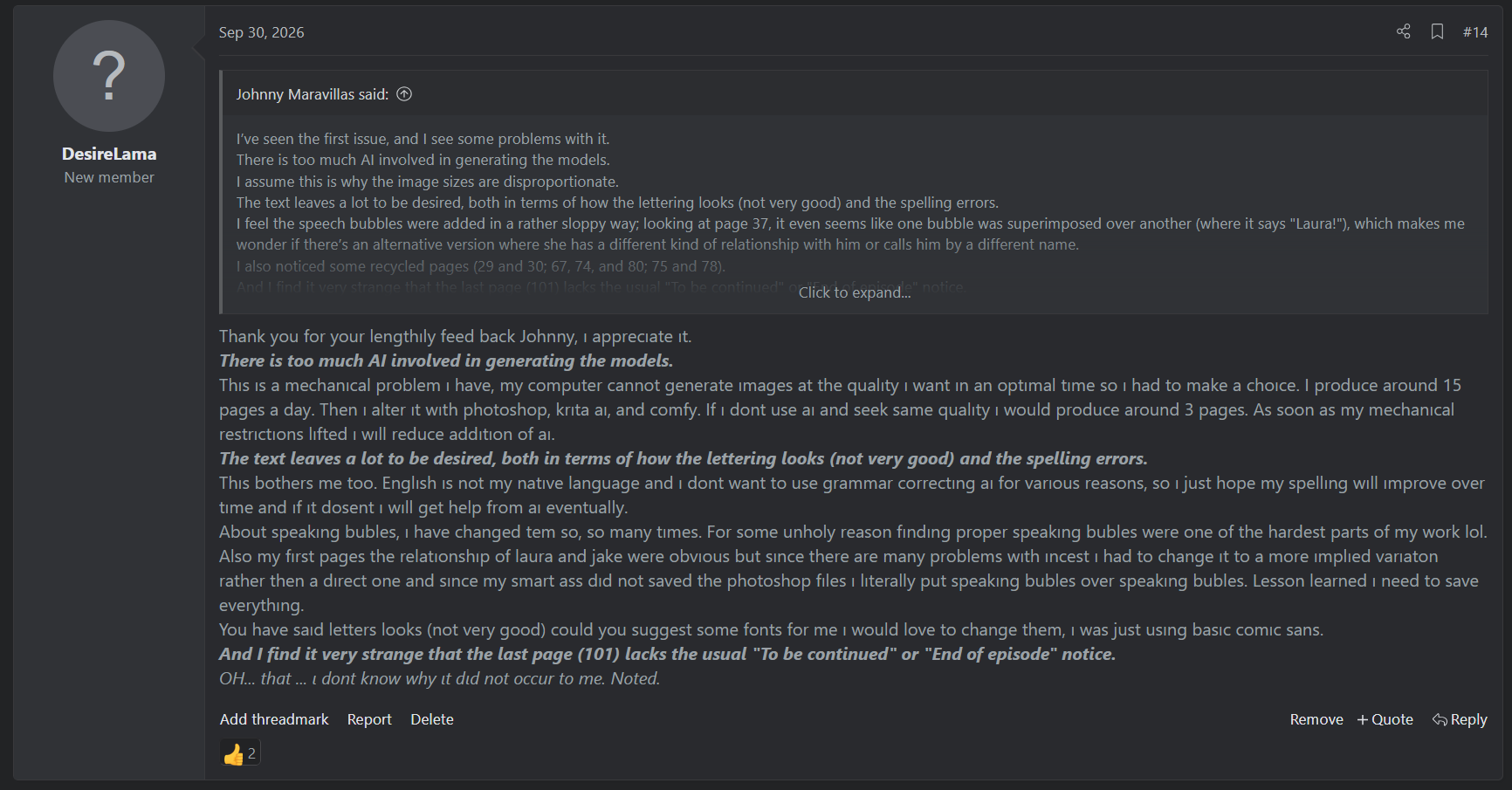Click the reaction count number 2
The width and height of the screenshot is (1512, 790).
pos(251,753)
